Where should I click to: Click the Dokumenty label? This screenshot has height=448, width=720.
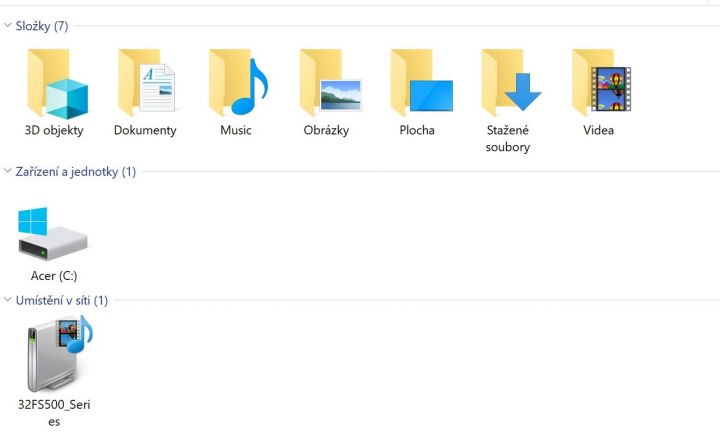coord(145,130)
